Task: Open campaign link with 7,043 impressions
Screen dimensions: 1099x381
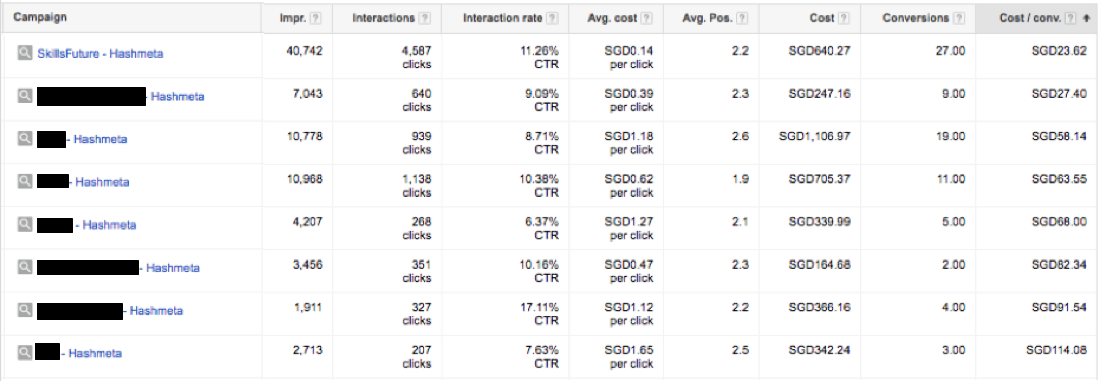Action: [x=120, y=97]
